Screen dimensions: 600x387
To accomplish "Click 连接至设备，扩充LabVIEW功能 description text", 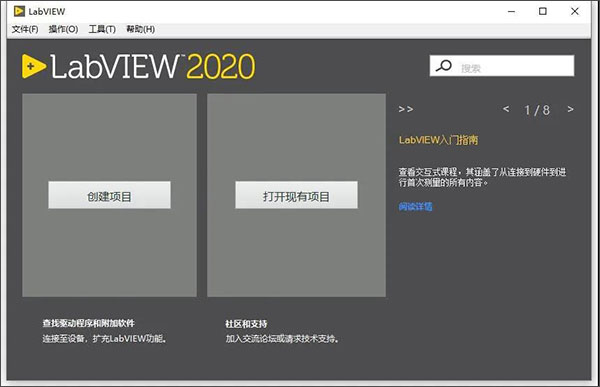I will 104,339.
